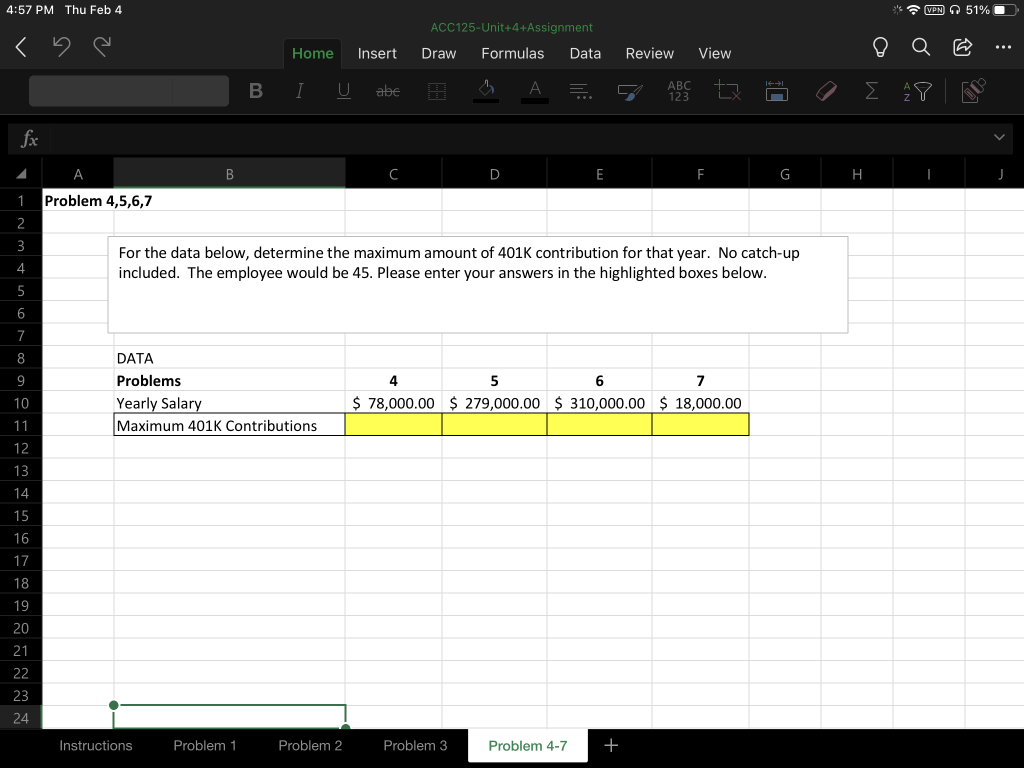Open the Tell Me lightbulb

point(880,47)
